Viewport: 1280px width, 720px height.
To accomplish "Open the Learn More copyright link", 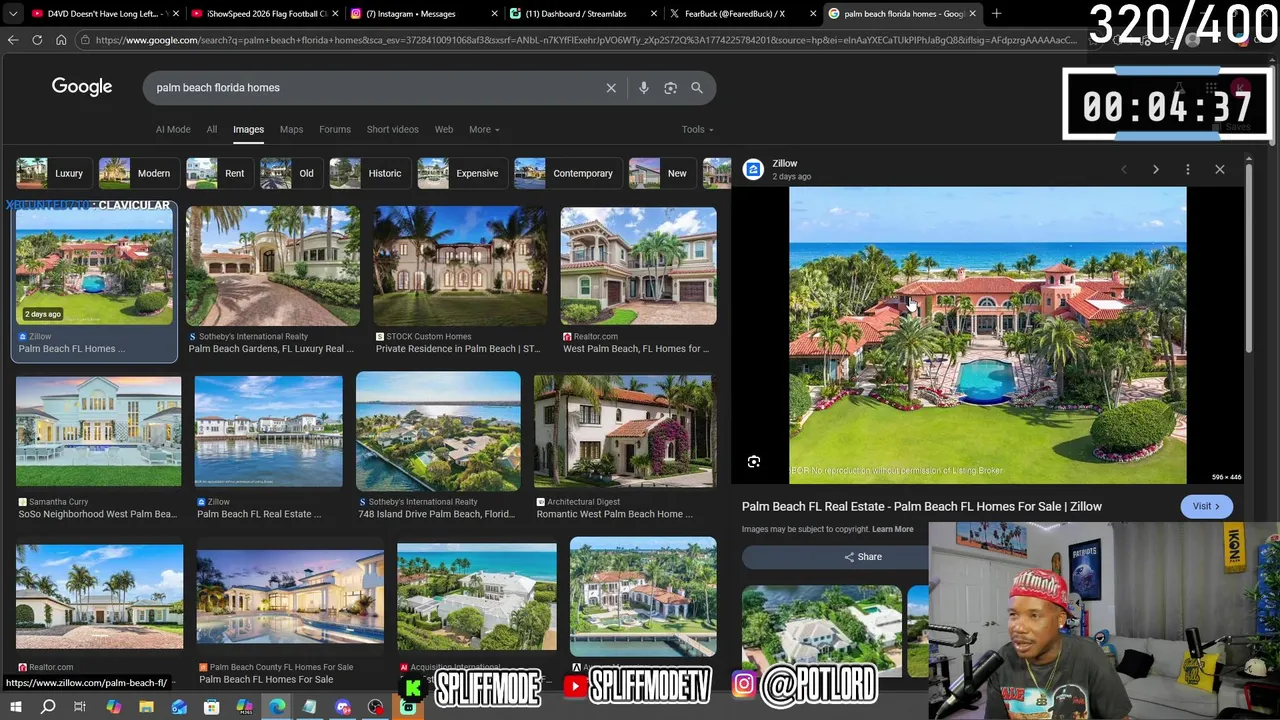I will (893, 529).
